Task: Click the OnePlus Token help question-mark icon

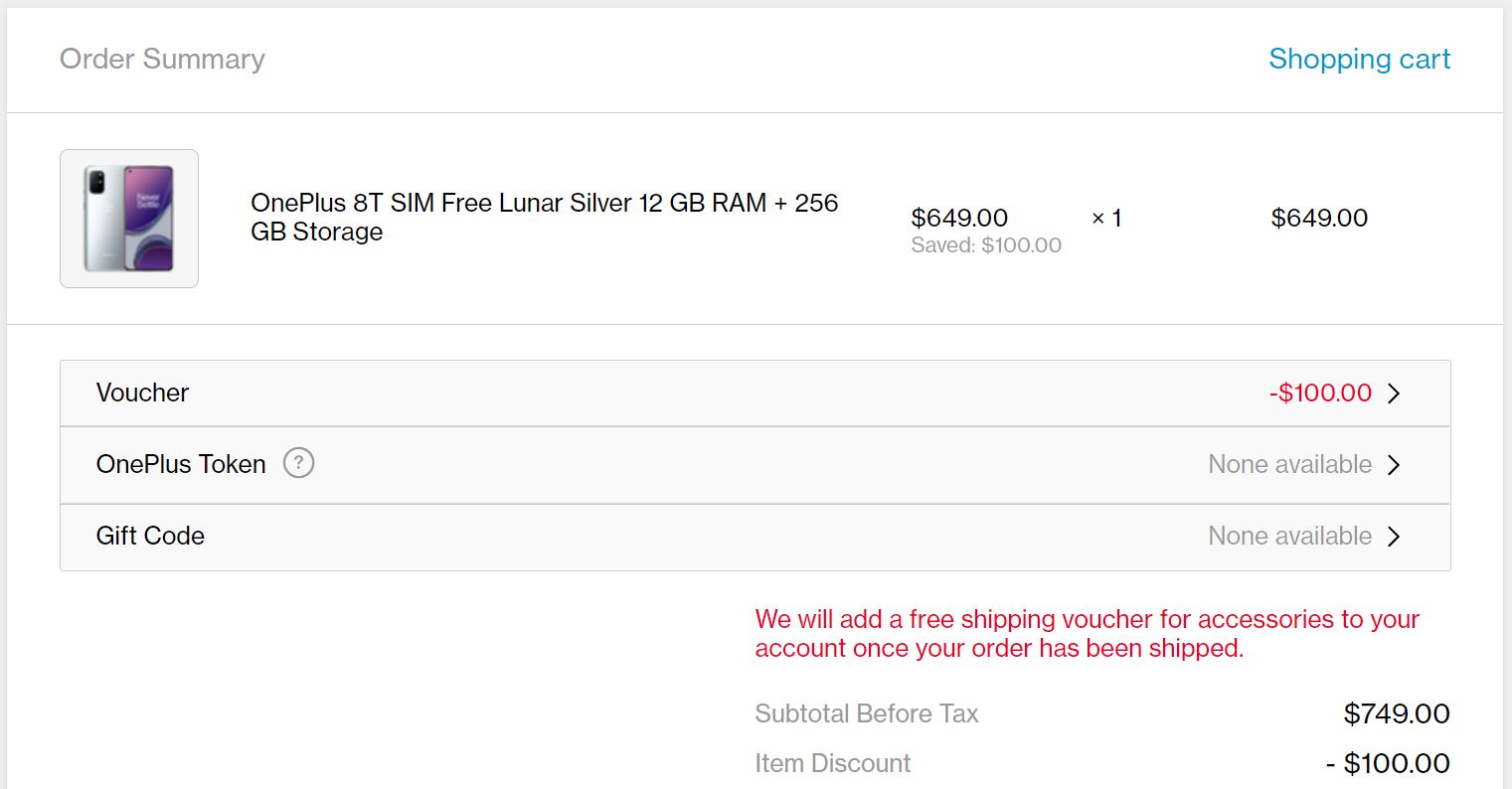Action: [298, 463]
